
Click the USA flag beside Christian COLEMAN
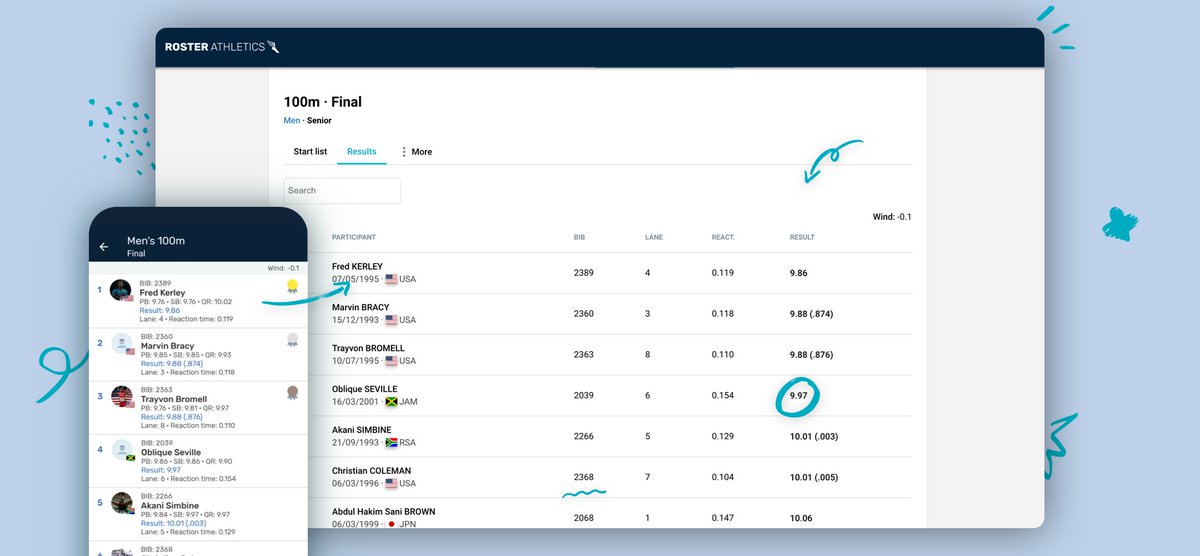pos(391,484)
